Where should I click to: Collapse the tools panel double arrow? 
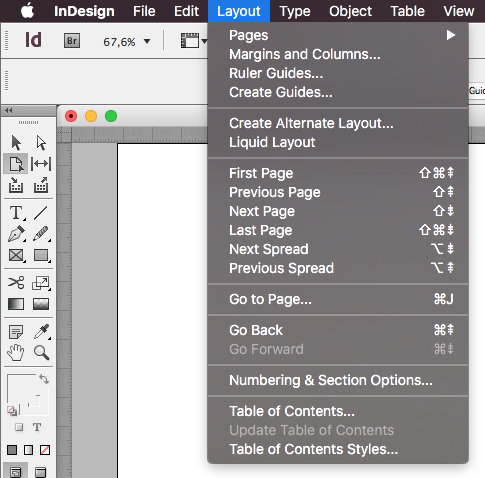(x=9, y=111)
